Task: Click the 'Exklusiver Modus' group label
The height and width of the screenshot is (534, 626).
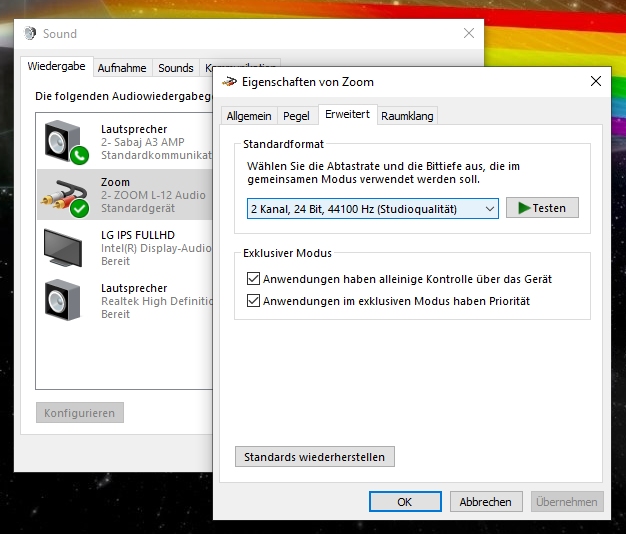Action: (x=287, y=253)
